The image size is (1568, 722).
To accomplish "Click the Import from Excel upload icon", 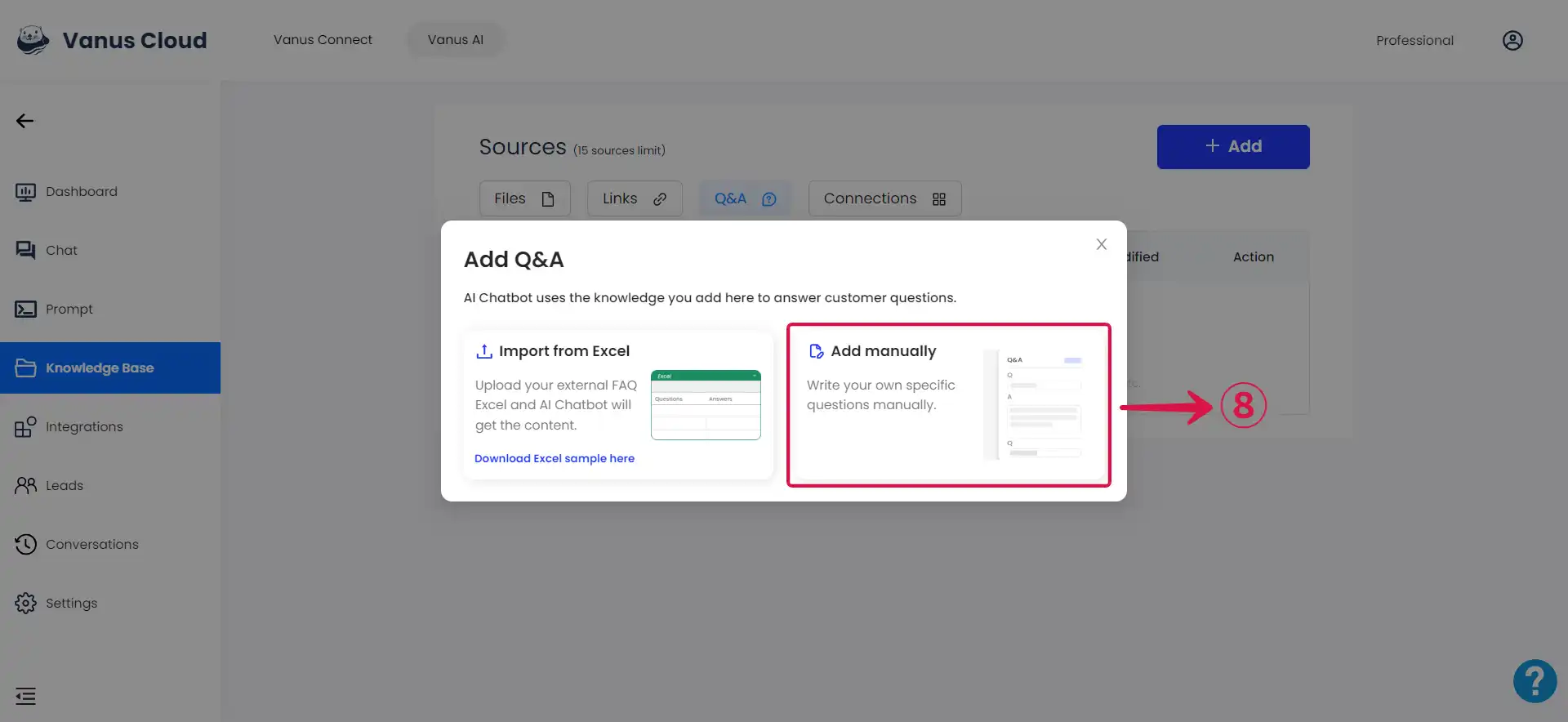I will 484,351.
